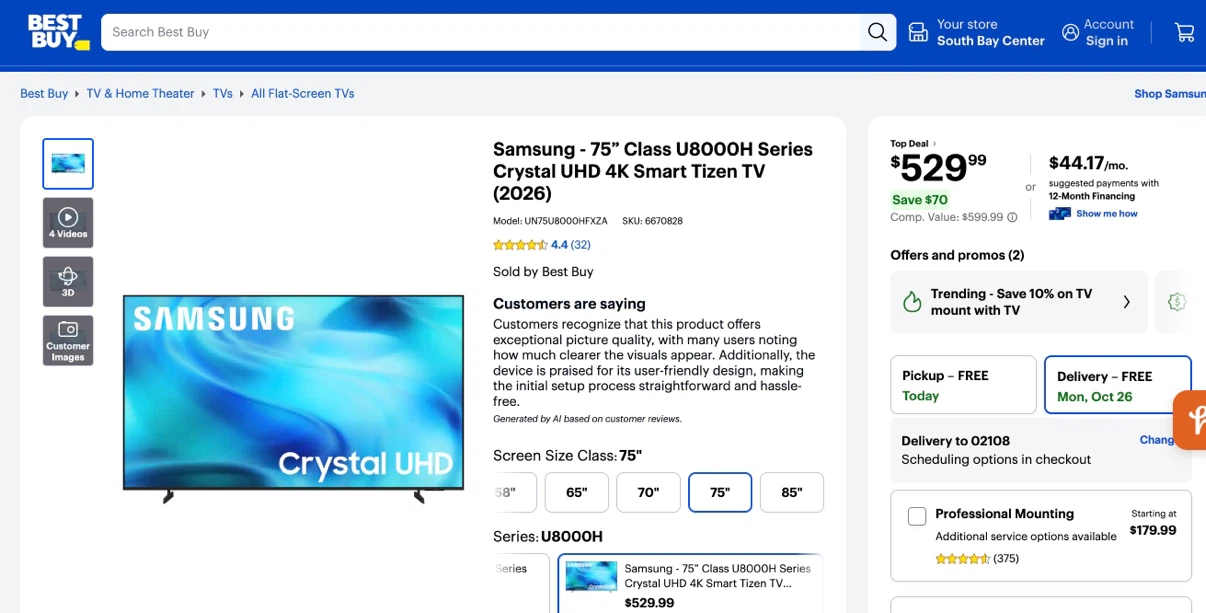This screenshot has height=613, width=1206.
Task: Select the Delivery – FREE Mon, Oct 26 option
Action: tap(1118, 385)
